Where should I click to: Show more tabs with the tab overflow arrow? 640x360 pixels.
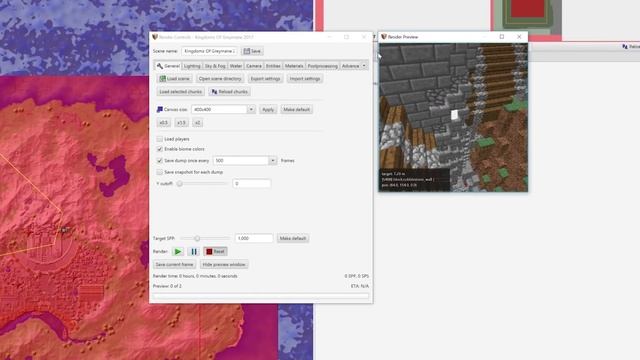tap(364, 66)
